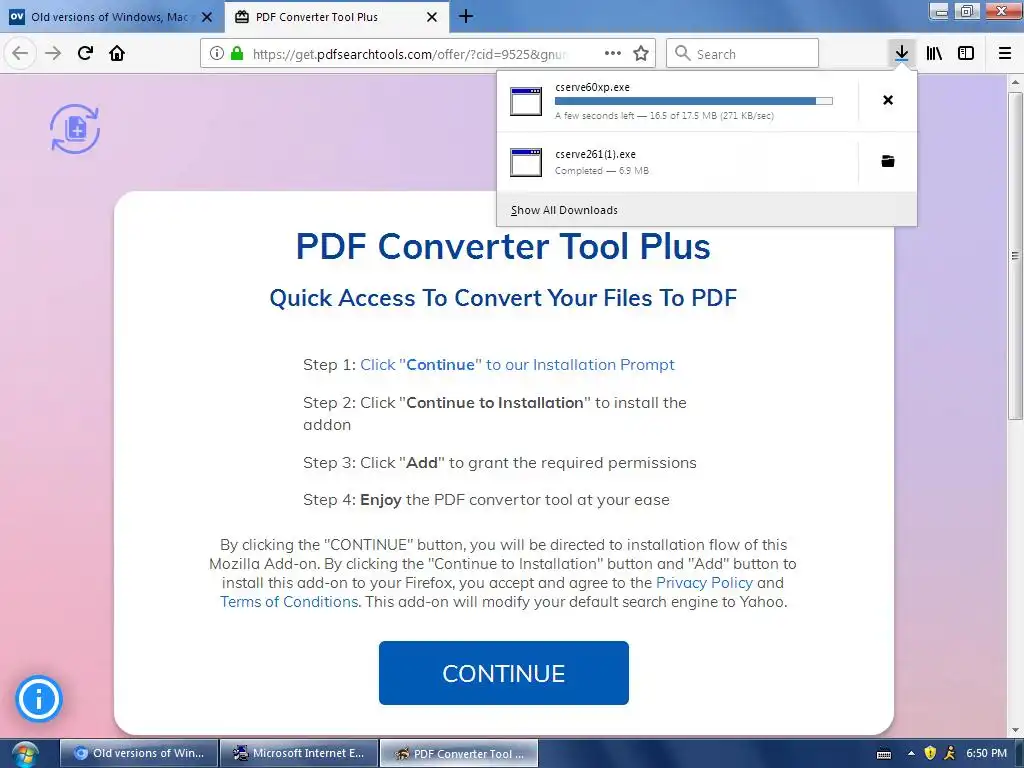Close the PDF Converter Tool Plus tab
The image size is (1024, 768).
pyautogui.click(x=432, y=17)
